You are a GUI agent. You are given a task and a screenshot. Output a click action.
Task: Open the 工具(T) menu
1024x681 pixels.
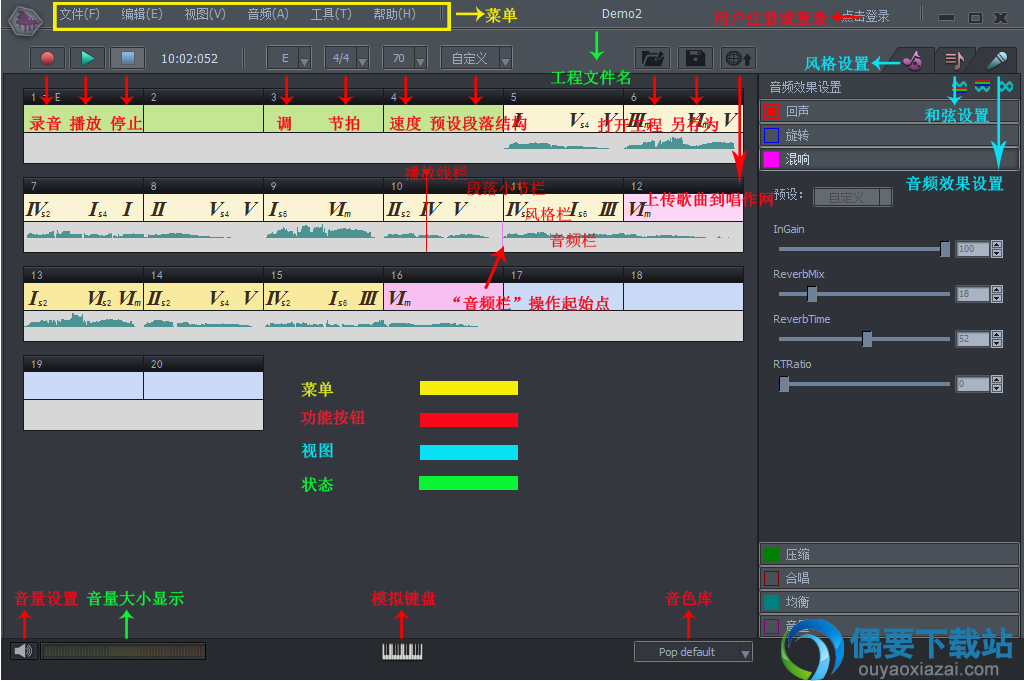point(331,14)
